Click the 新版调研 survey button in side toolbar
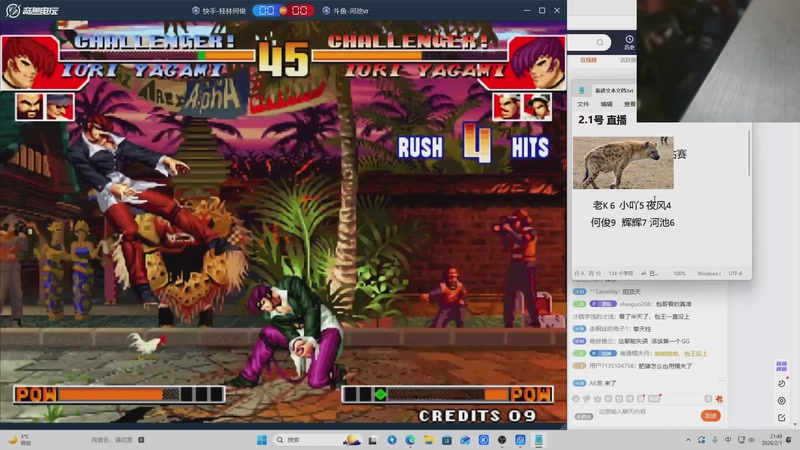The width and height of the screenshot is (800, 450). tap(781, 366)
